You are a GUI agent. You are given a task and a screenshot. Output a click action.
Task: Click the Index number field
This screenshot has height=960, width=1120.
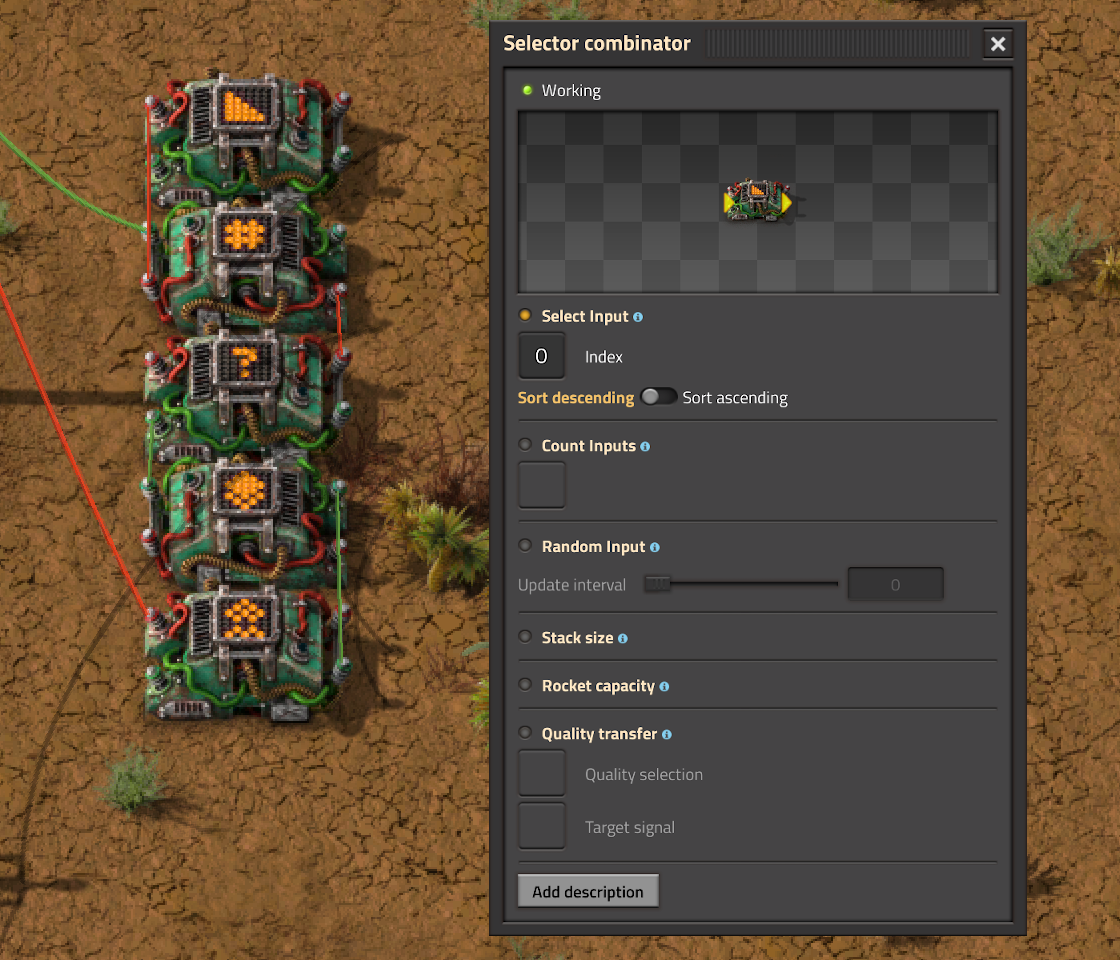(x=541, y=356)
